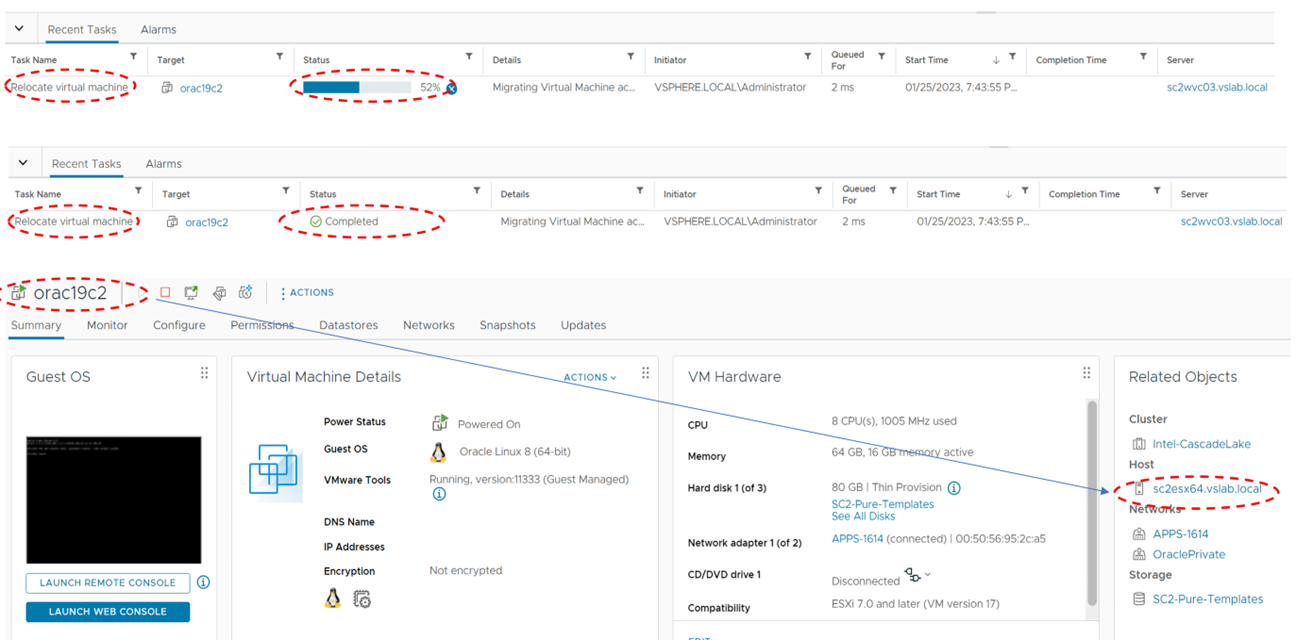Click the VM Hardware card drag handle
This screenshot has width=1296, height=640.
[1086, 373]
